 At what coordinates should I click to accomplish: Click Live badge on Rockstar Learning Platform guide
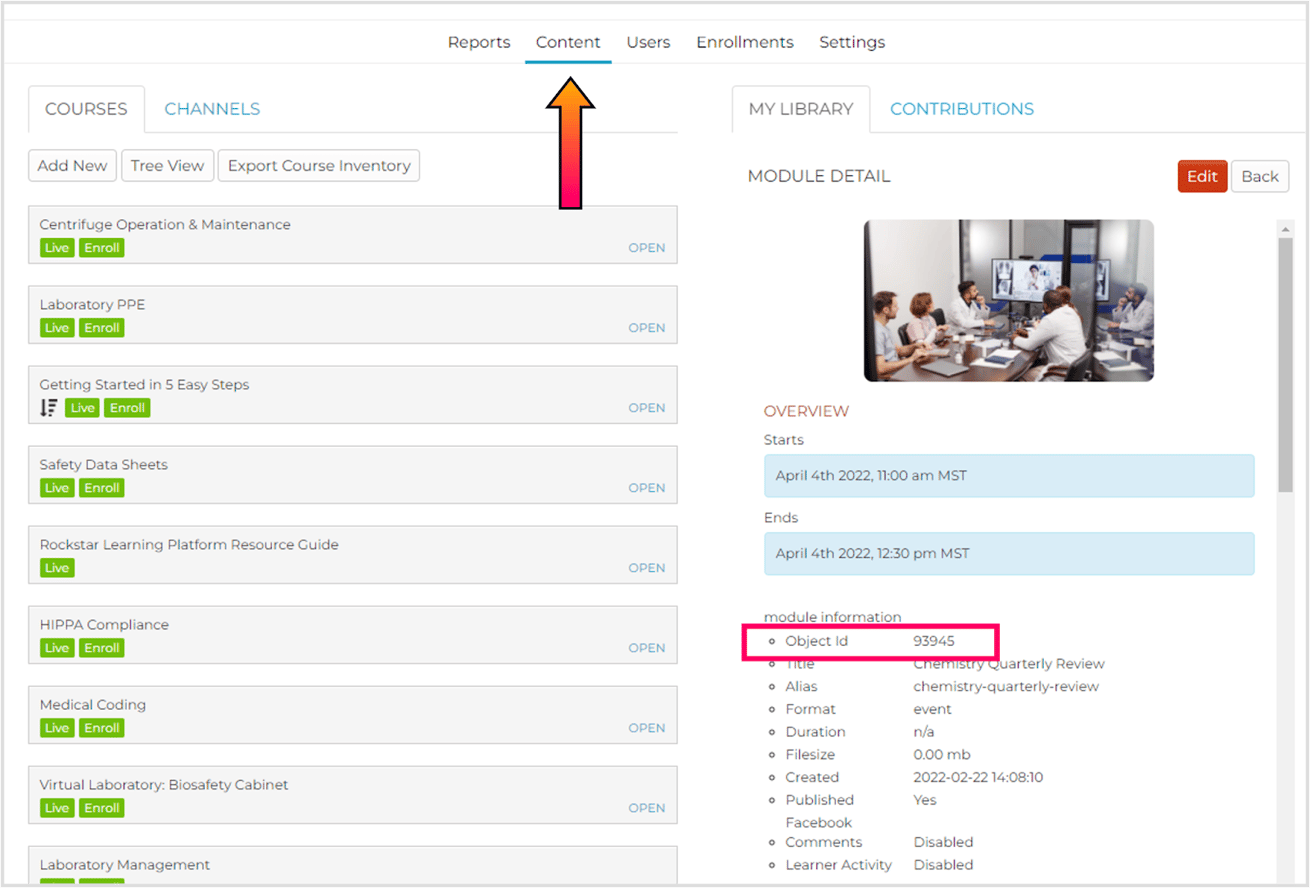(57, 568)
